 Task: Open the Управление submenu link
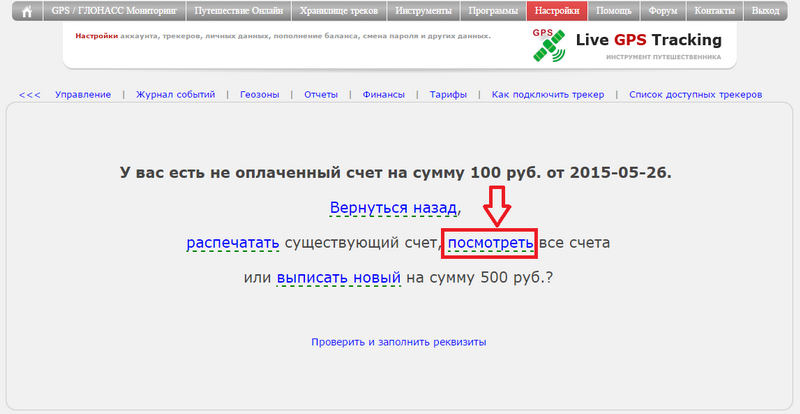coord(83,95)
